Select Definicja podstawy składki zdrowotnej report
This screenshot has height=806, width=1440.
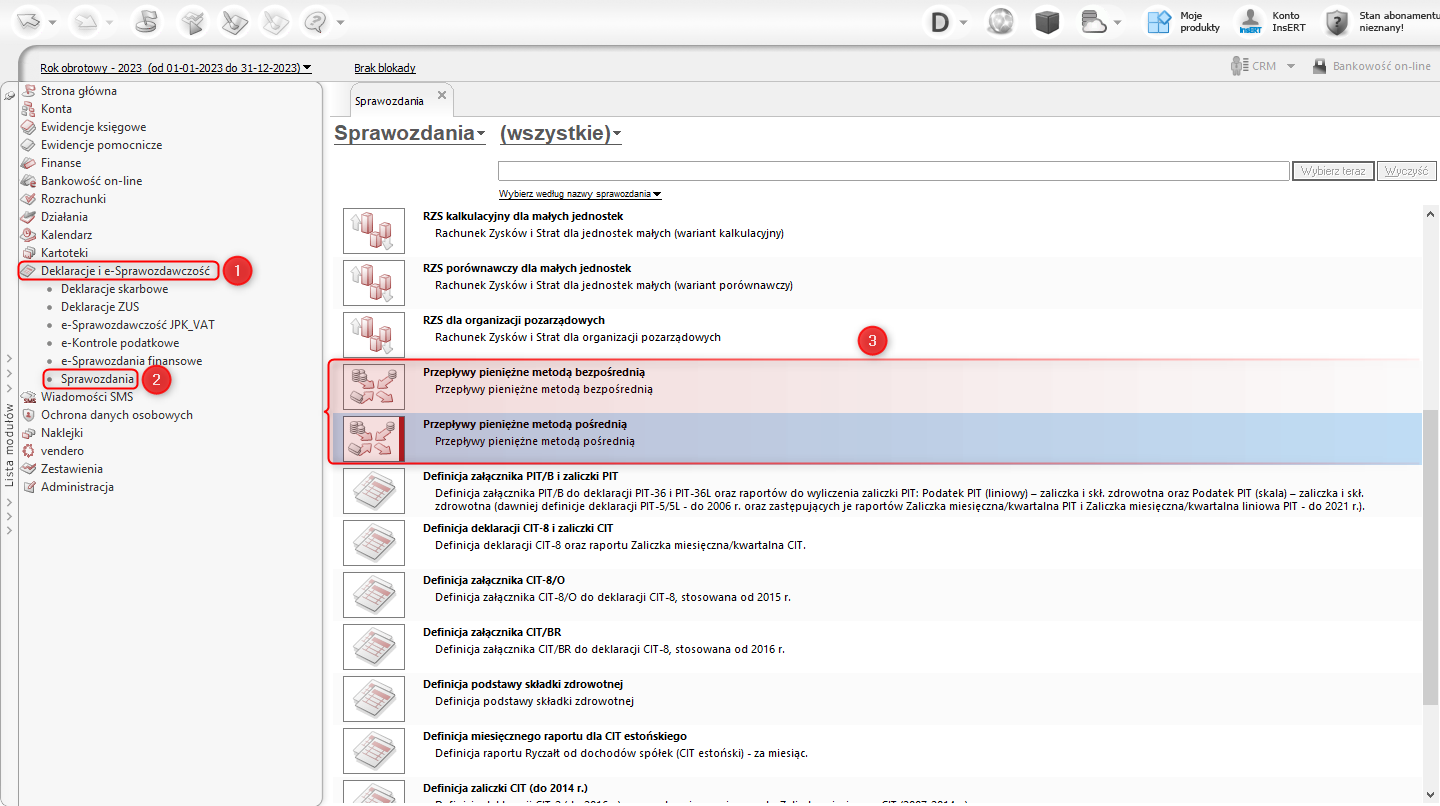(x=878, y=698)
